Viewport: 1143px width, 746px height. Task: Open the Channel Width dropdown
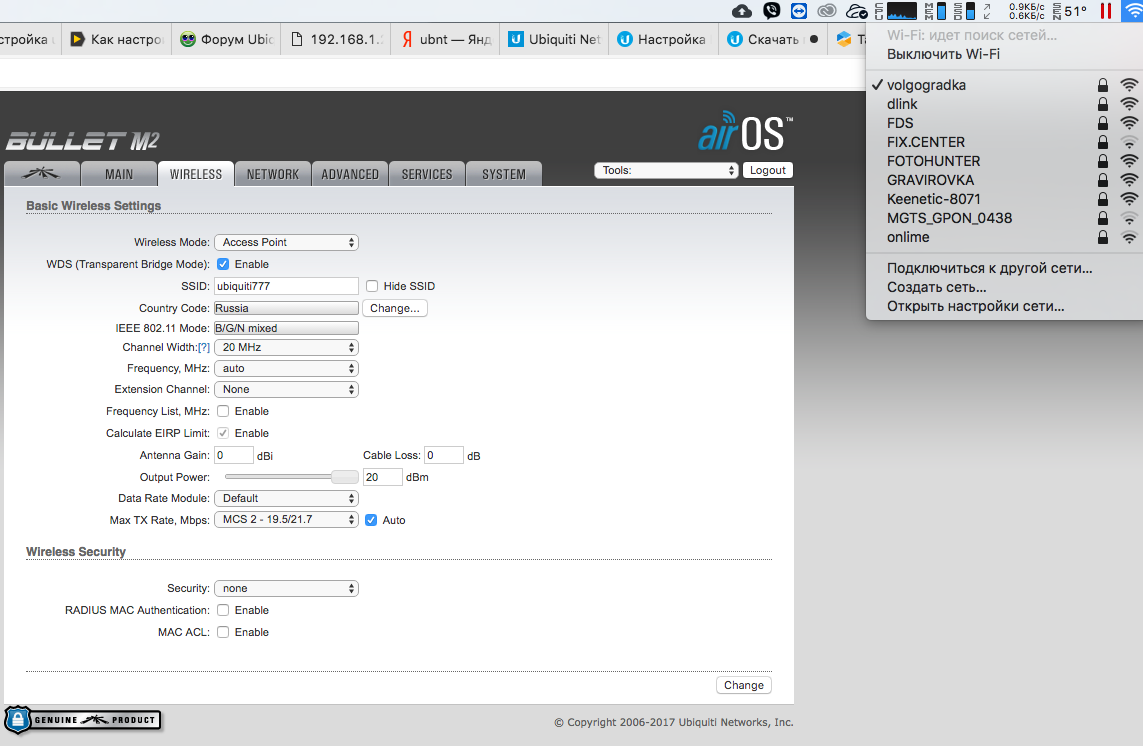[x=286, y=348]
